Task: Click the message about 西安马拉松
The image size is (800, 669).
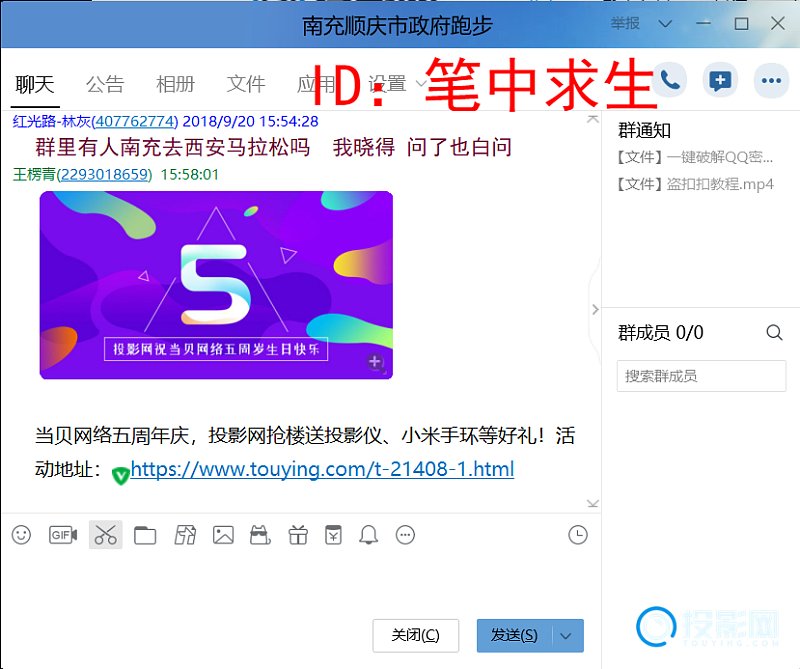Action: [x=273, y=147]
